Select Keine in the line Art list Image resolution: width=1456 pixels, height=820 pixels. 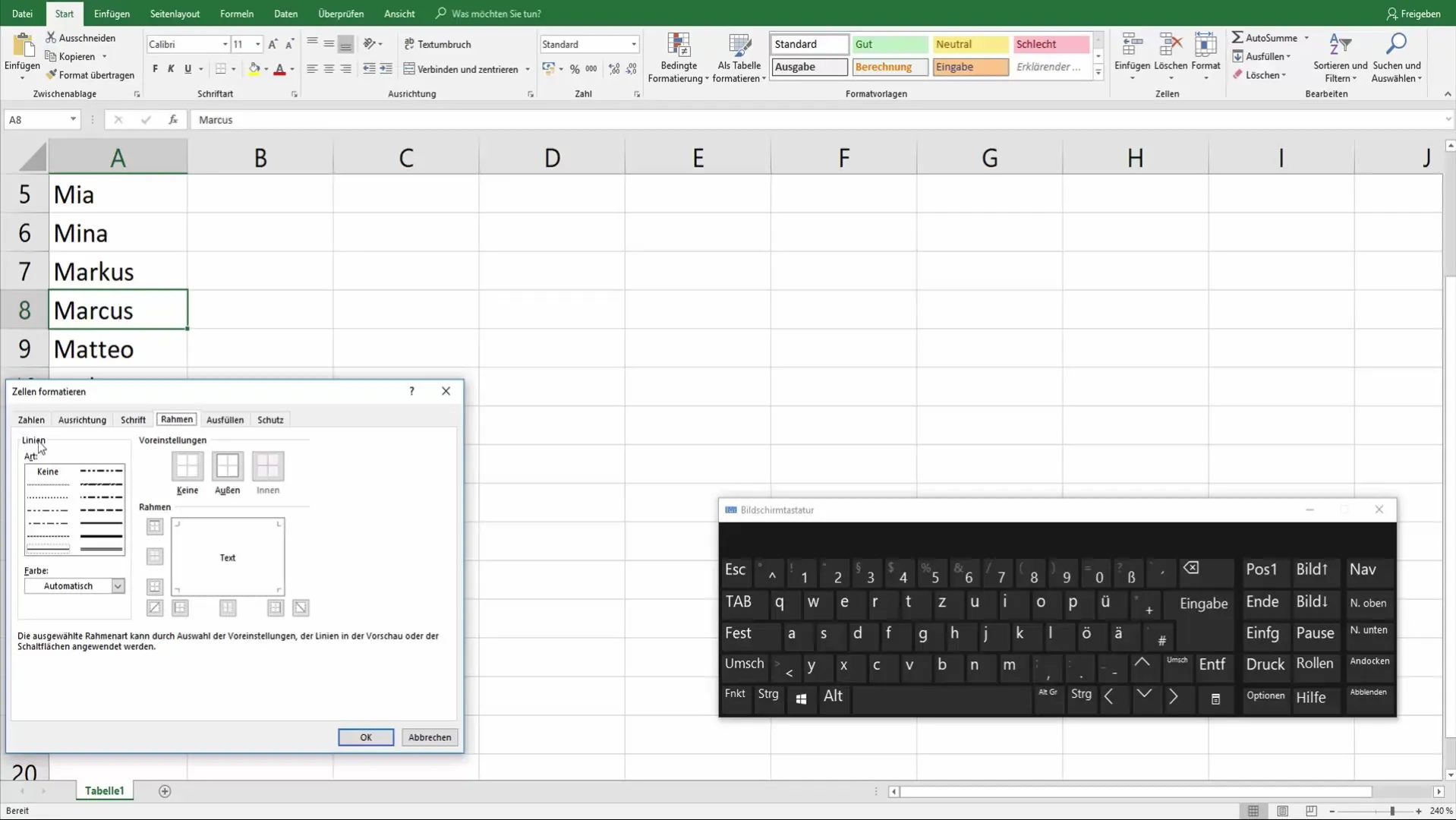[x=48, y=471]
